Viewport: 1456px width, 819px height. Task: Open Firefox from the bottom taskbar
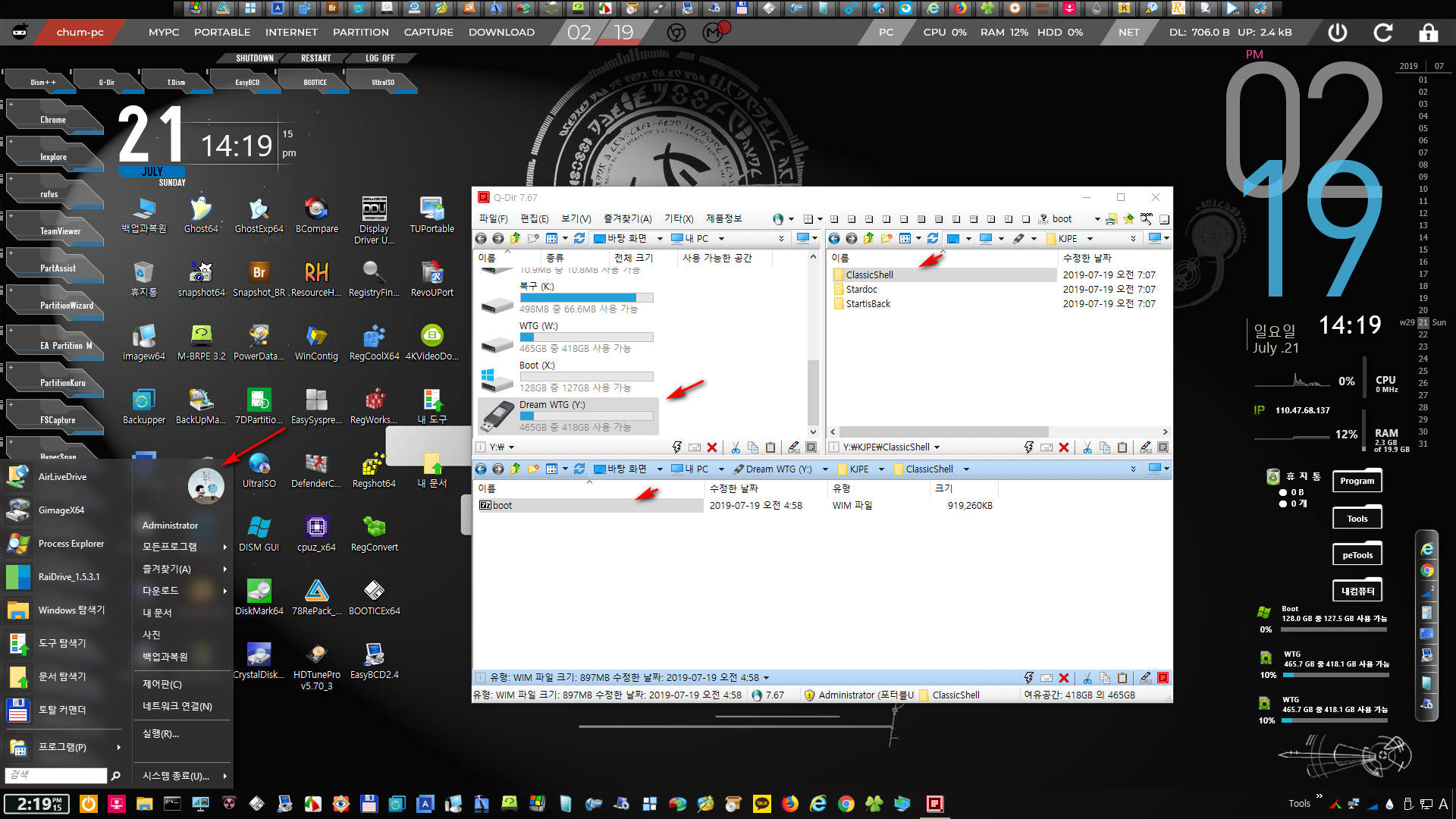click(x=789, y=804)
